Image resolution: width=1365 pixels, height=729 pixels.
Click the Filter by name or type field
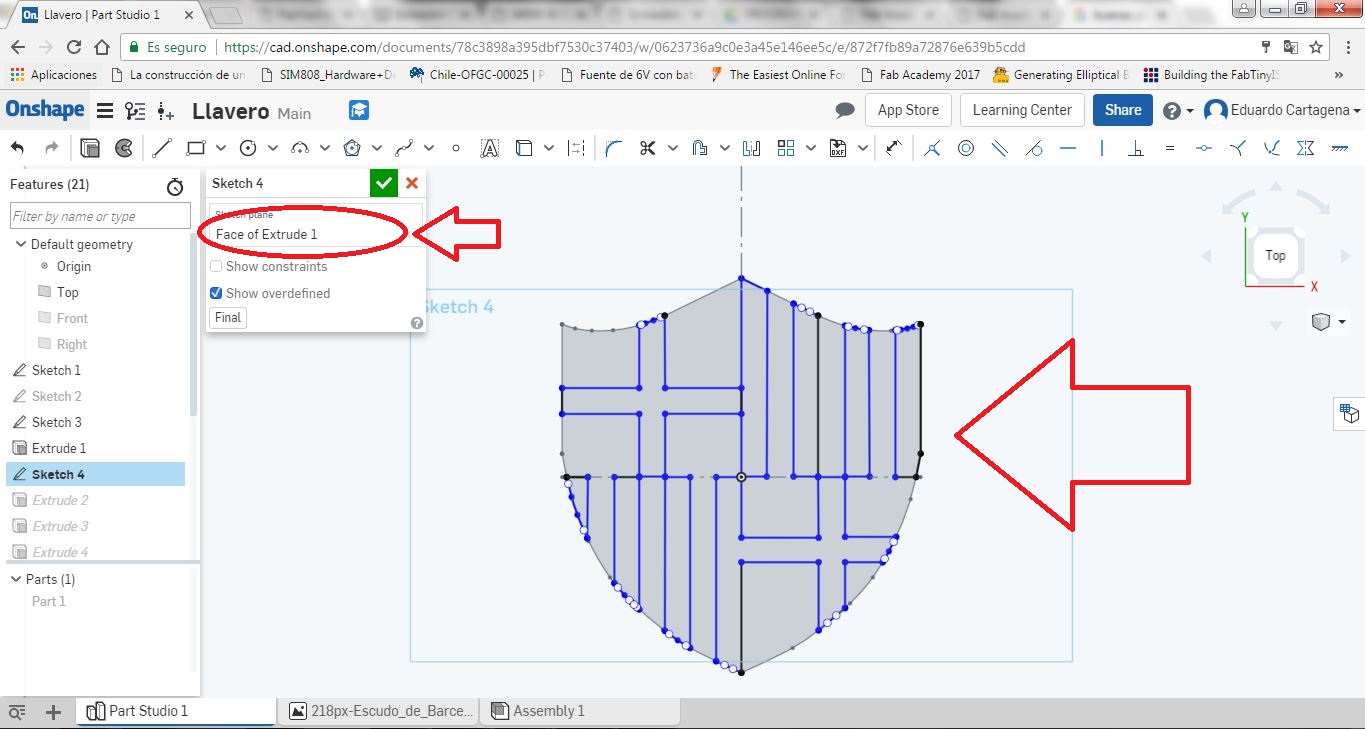[x=100, y=216]
